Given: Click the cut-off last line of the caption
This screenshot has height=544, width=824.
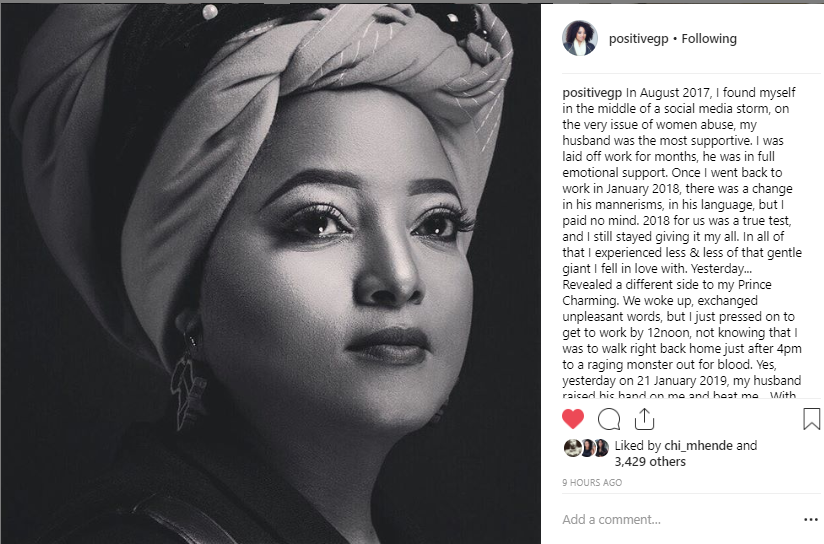Looking at the screenshot, I should [679, 394].
